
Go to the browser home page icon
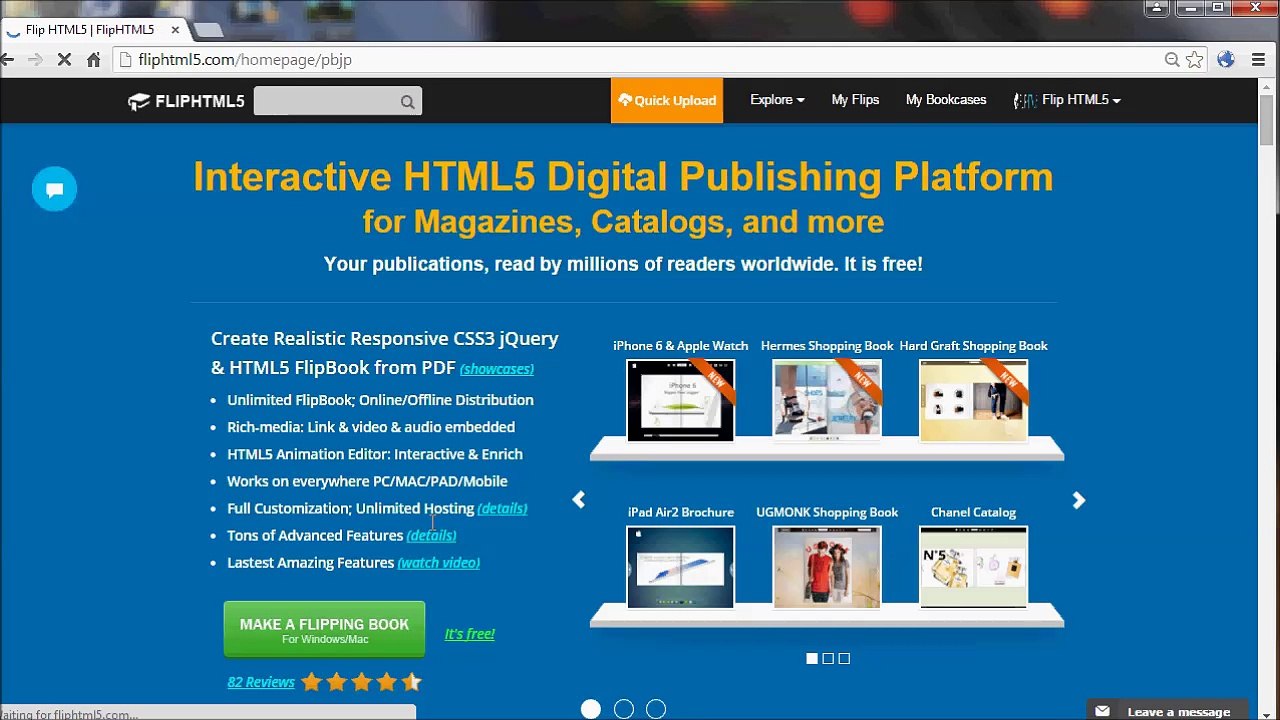point(94,60)
